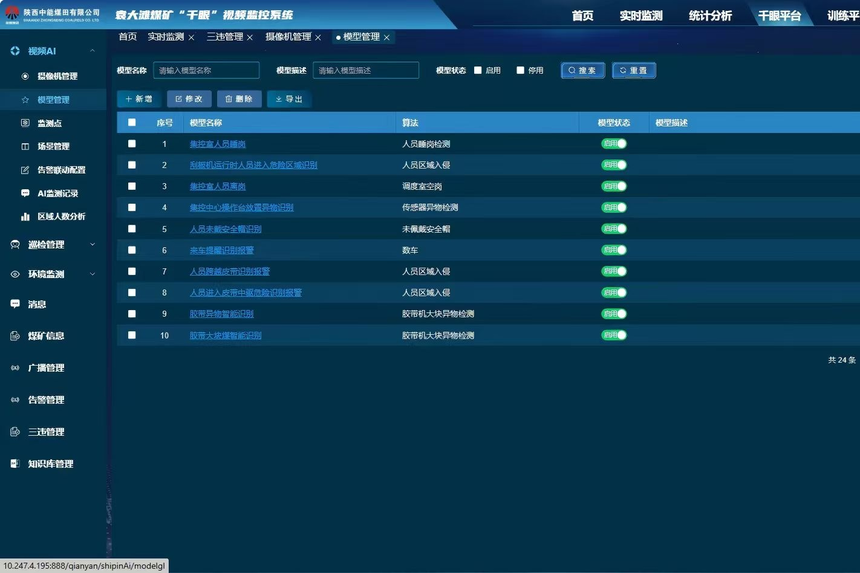
Task: Open 千眼平台 in the top navigation
Action: 779,16
